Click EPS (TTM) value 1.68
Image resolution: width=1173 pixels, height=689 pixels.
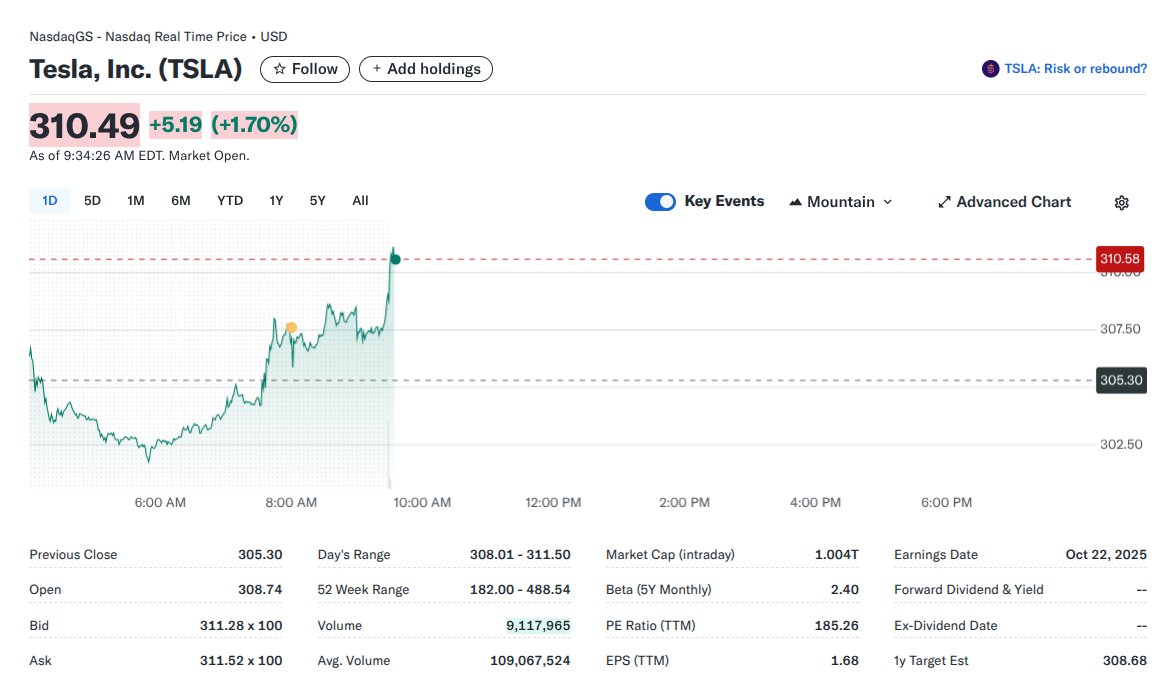click(x=845, y=661)
